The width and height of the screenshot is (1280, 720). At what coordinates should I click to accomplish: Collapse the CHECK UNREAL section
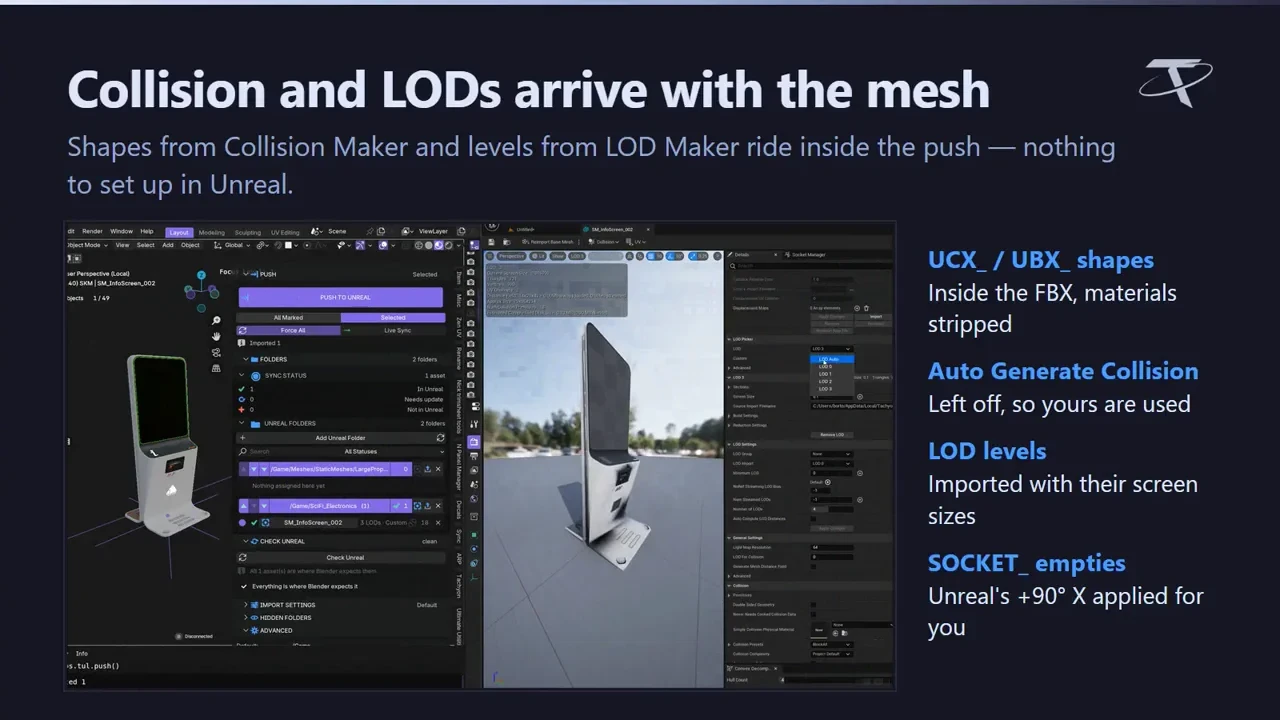(x=340, y=541)
